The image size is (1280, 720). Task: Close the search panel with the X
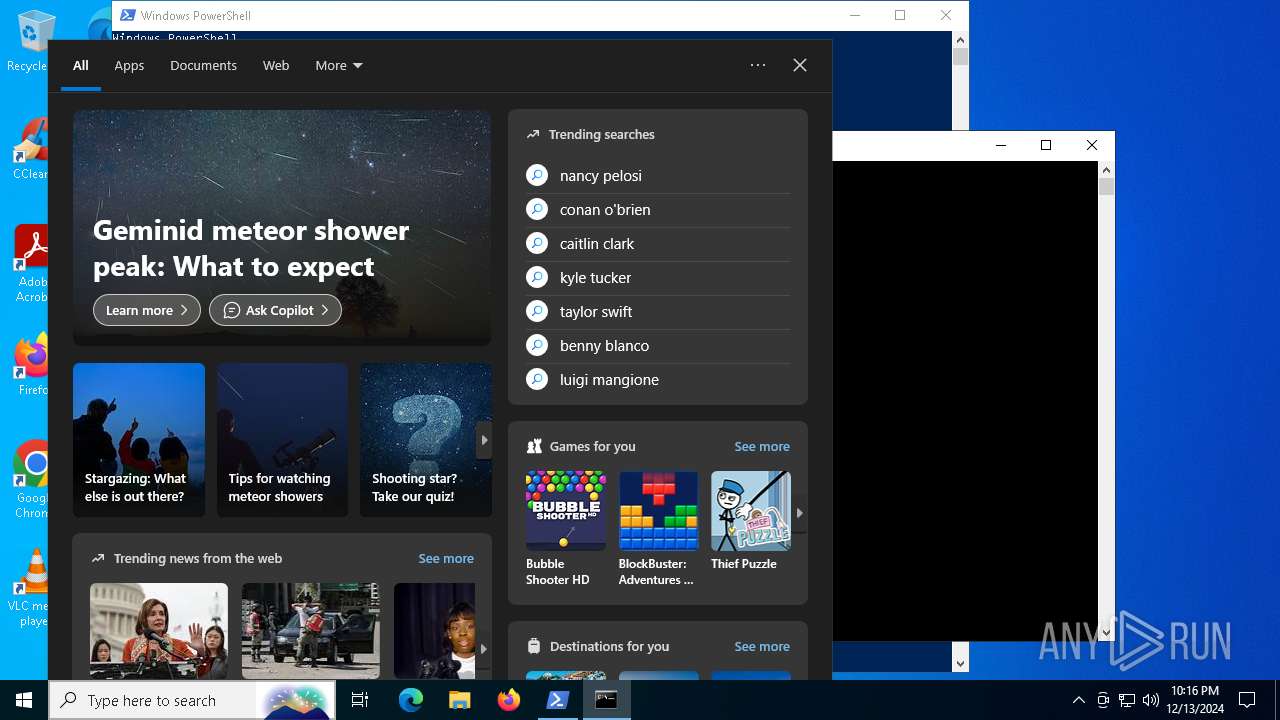(800, 65)
